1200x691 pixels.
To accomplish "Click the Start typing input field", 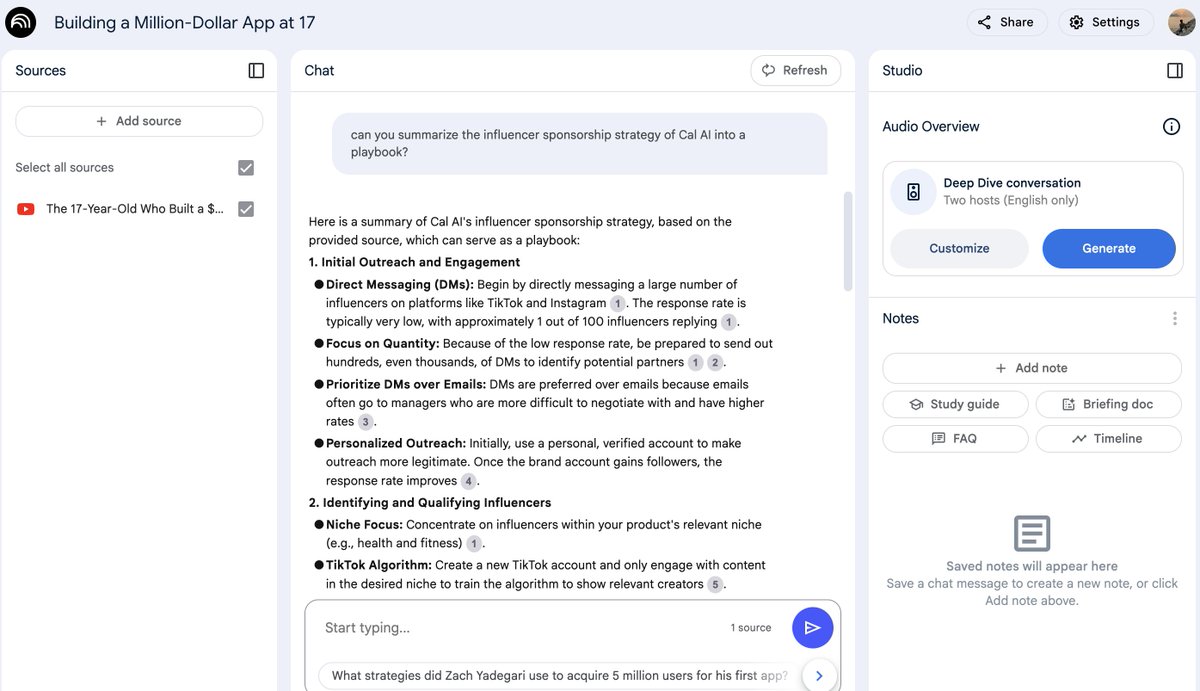I will (520, 628).
